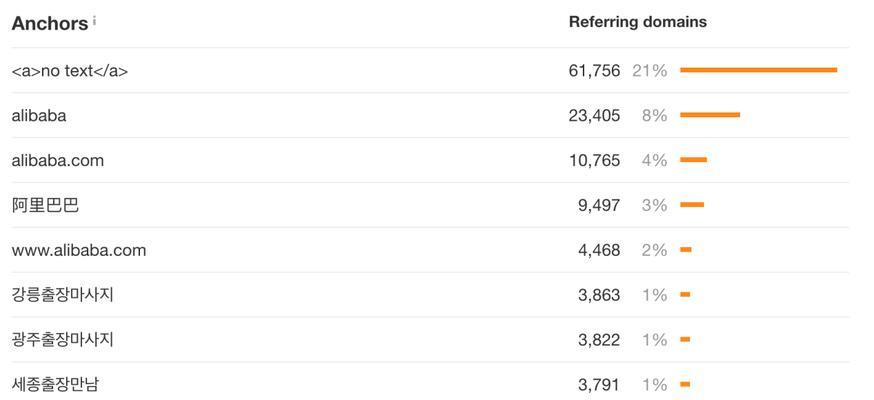Click the 61,756 referring domains count
The height and width of the screenshot is (400, 874).
[x=594, y=71]
